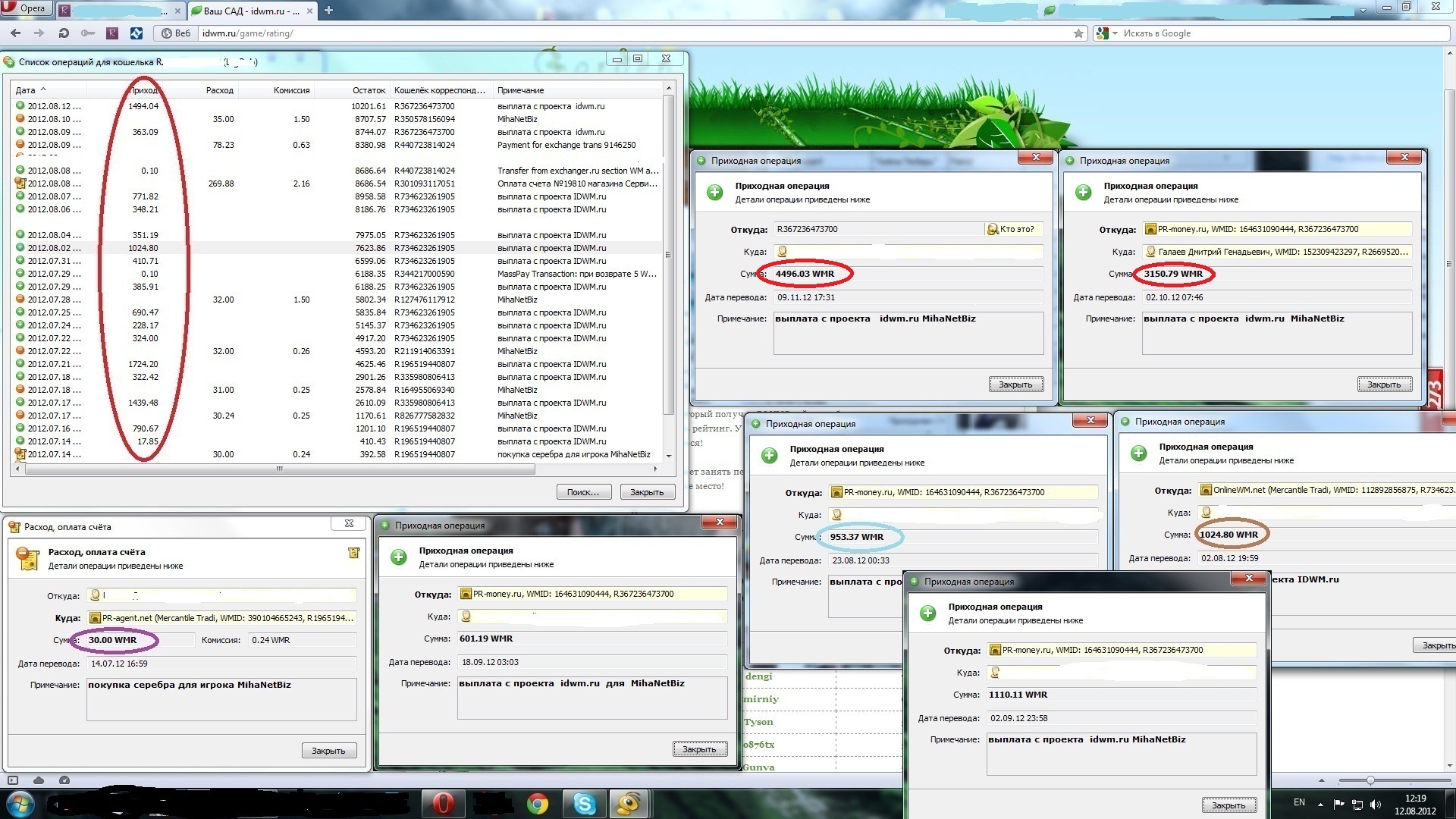Image resolution: width=1456 pixels, height=819 pixels.
Task: Click the WebMoney Keeper taskbar icon
Action: [629, 803]
